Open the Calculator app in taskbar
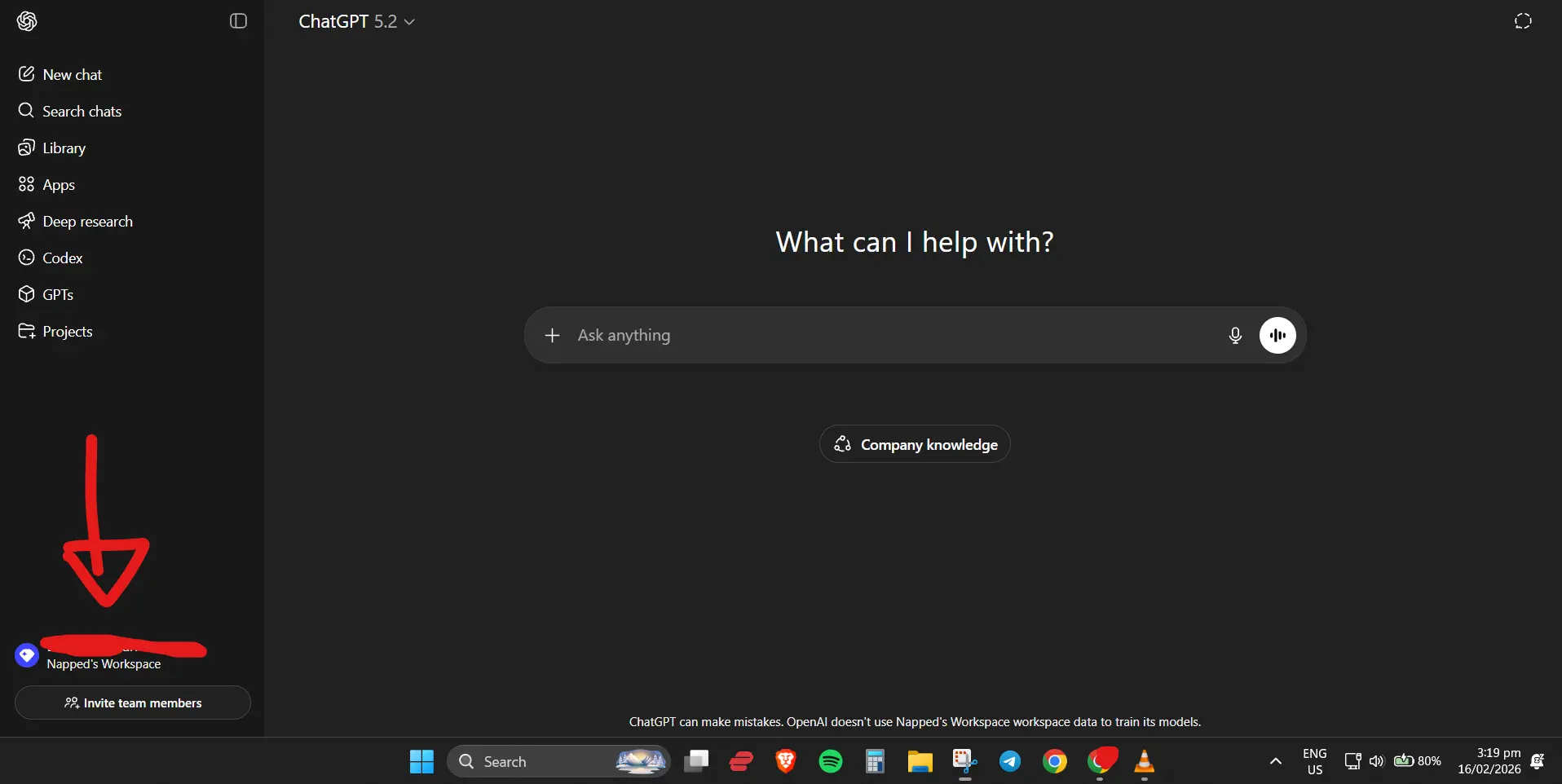This screenshot has height=784, width=1562. 876,761
